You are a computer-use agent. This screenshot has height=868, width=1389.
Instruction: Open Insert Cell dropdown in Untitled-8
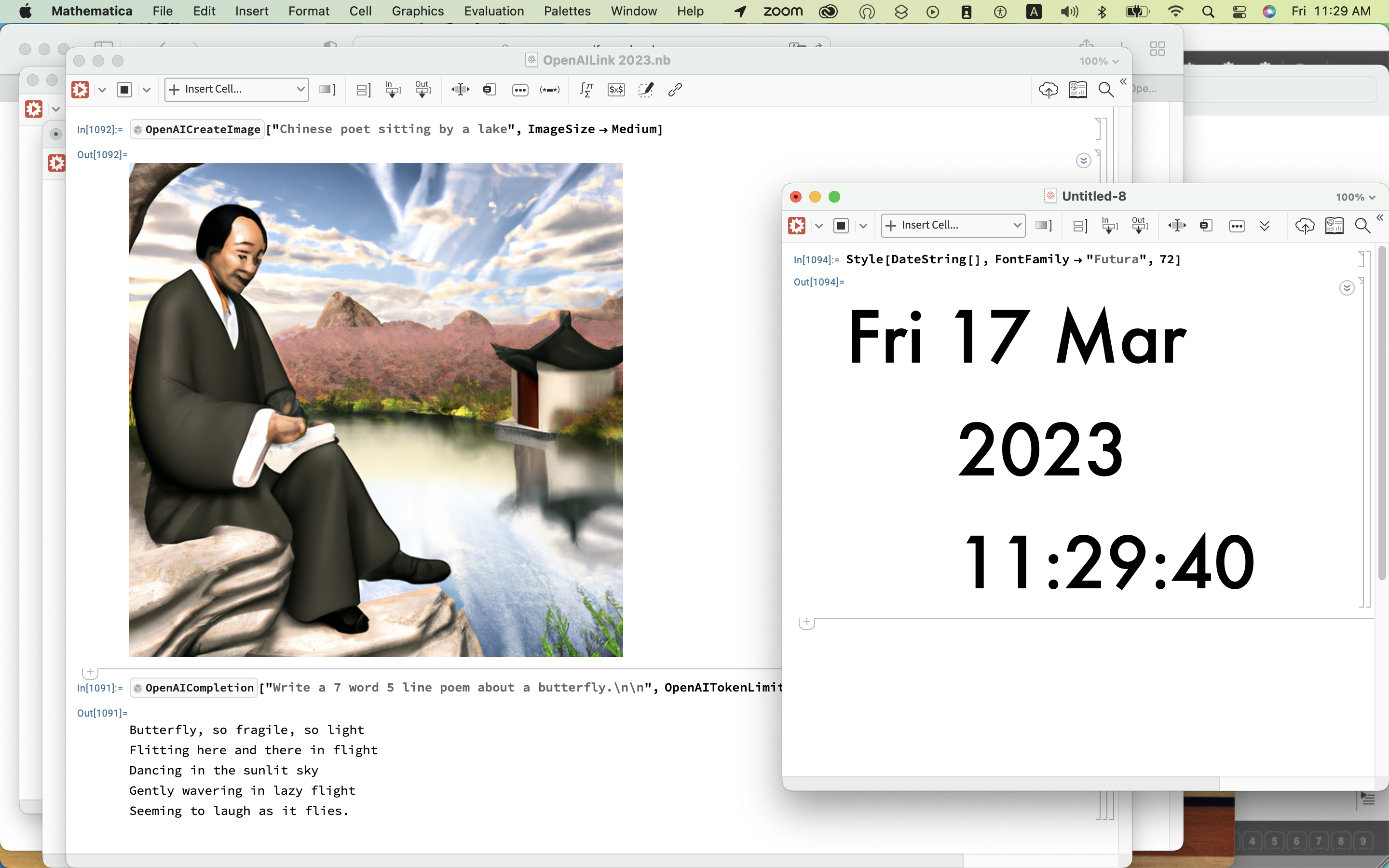tap(953, 226)
